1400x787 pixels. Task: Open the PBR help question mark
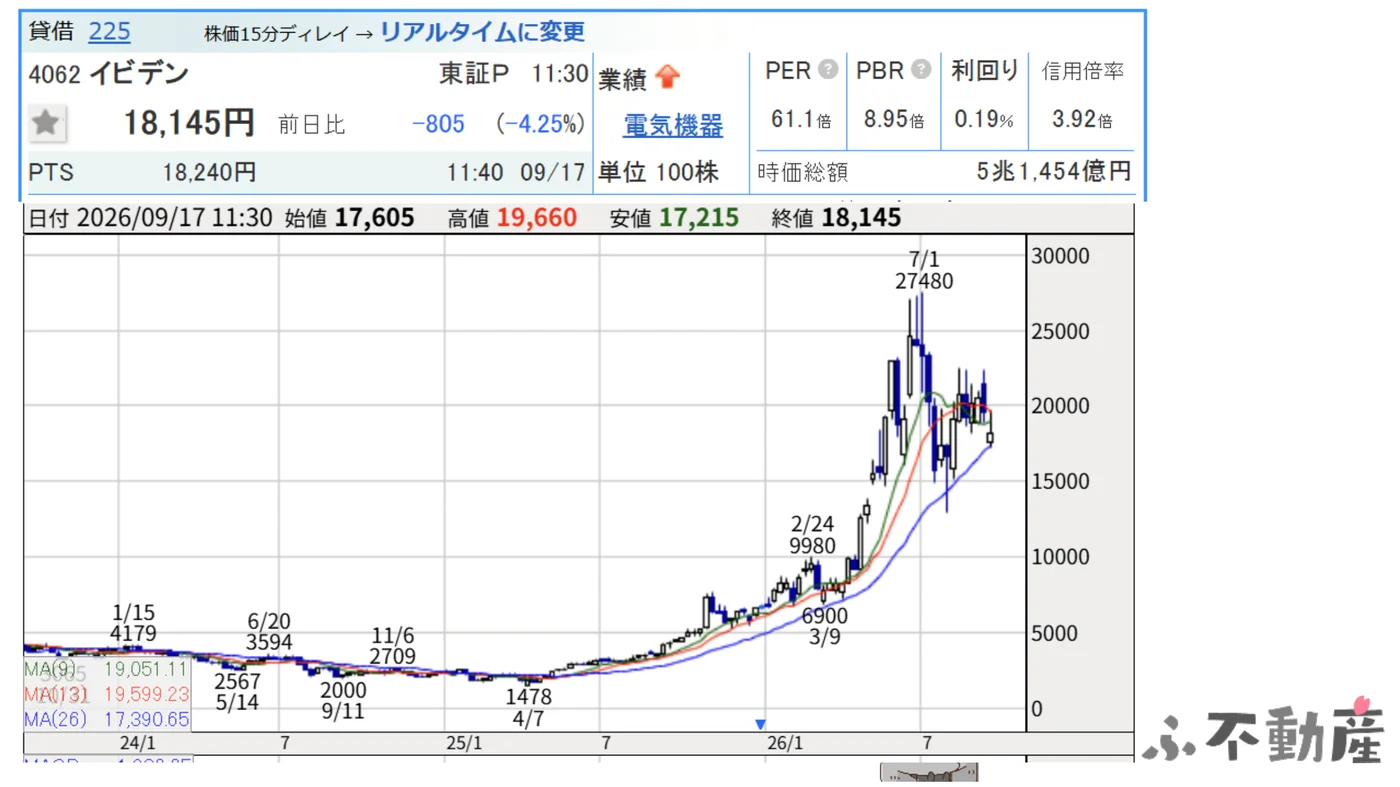click(921, 70)
